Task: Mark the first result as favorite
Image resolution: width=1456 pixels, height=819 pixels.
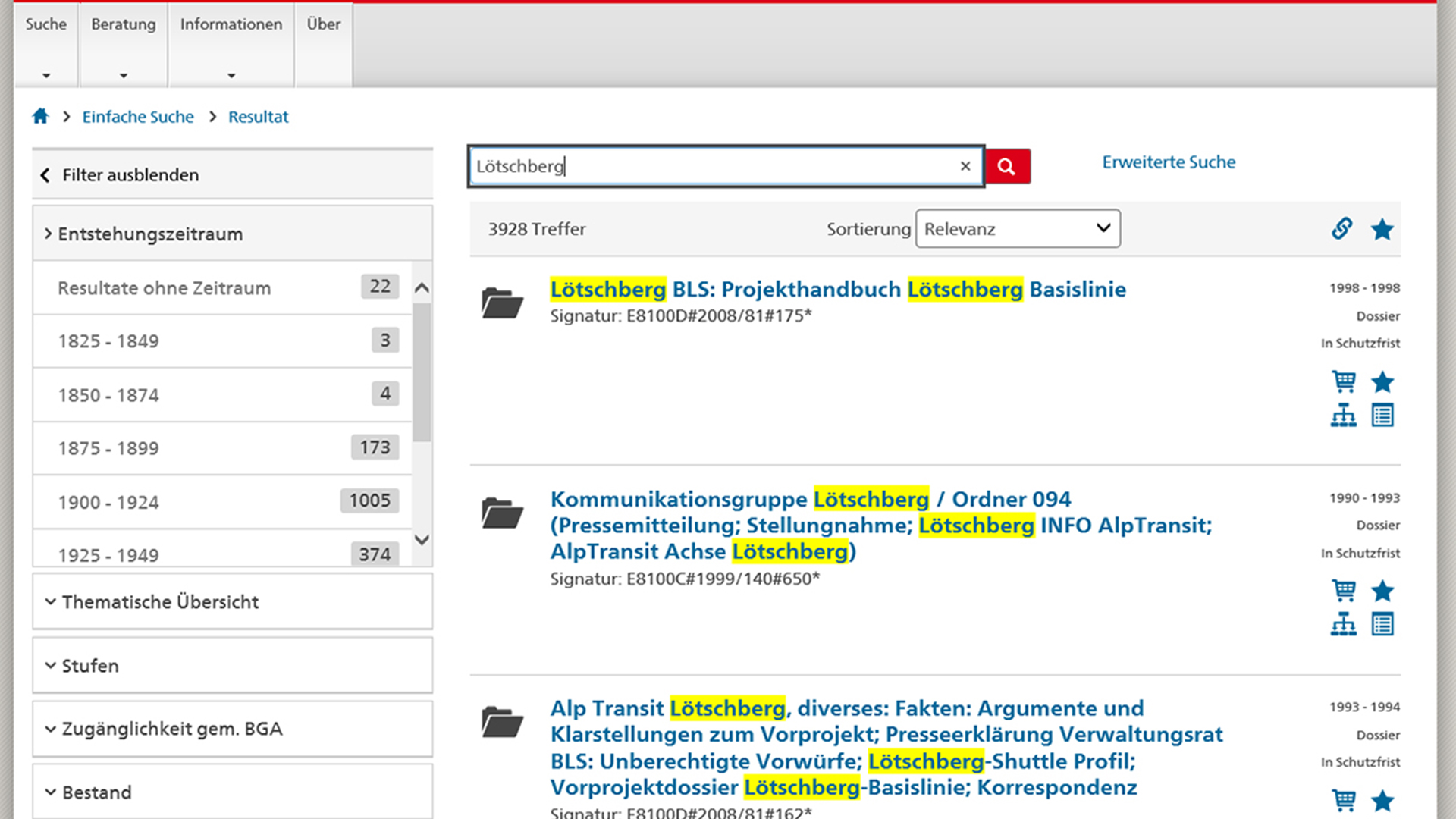Action: point(1382,382)
